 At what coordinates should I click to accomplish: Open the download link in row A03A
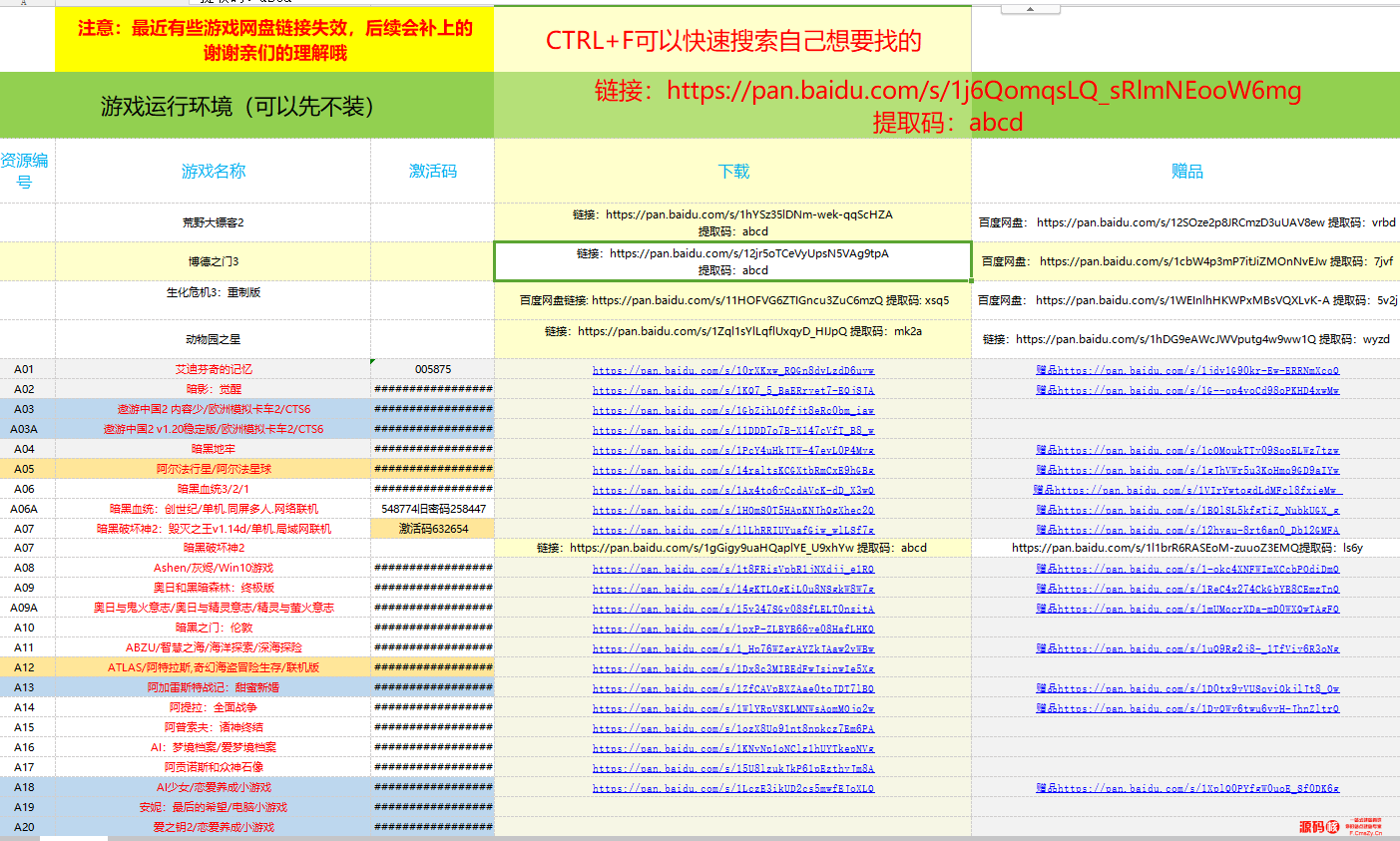click(x=733, y=430)
